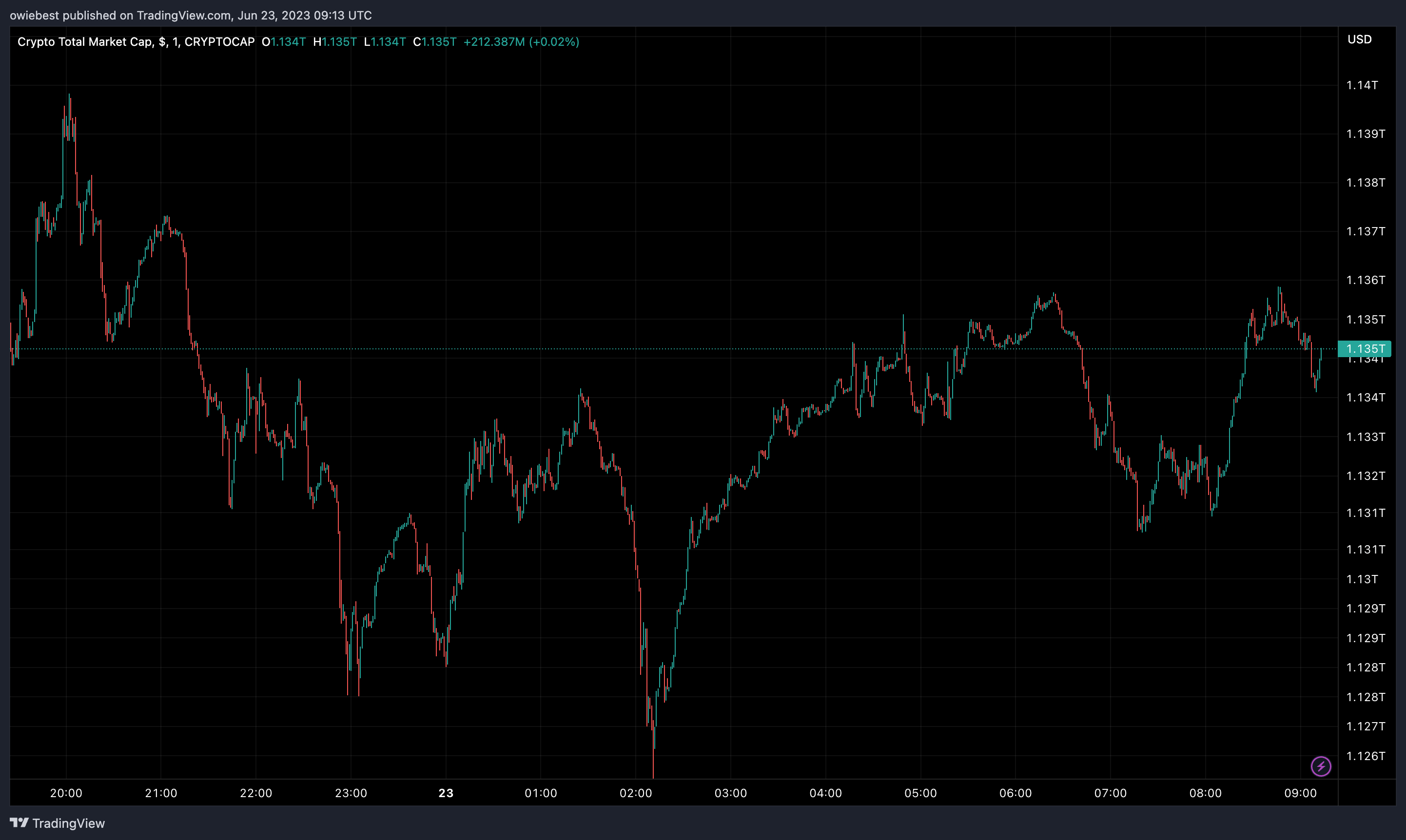
Task: Click the 1.133T price axis label
Action: click(x=1365, y=437)
